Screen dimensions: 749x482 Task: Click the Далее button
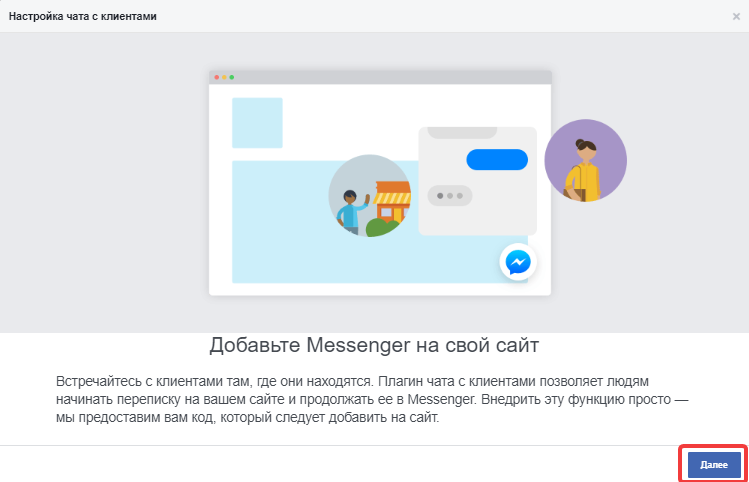coord(714,464)
